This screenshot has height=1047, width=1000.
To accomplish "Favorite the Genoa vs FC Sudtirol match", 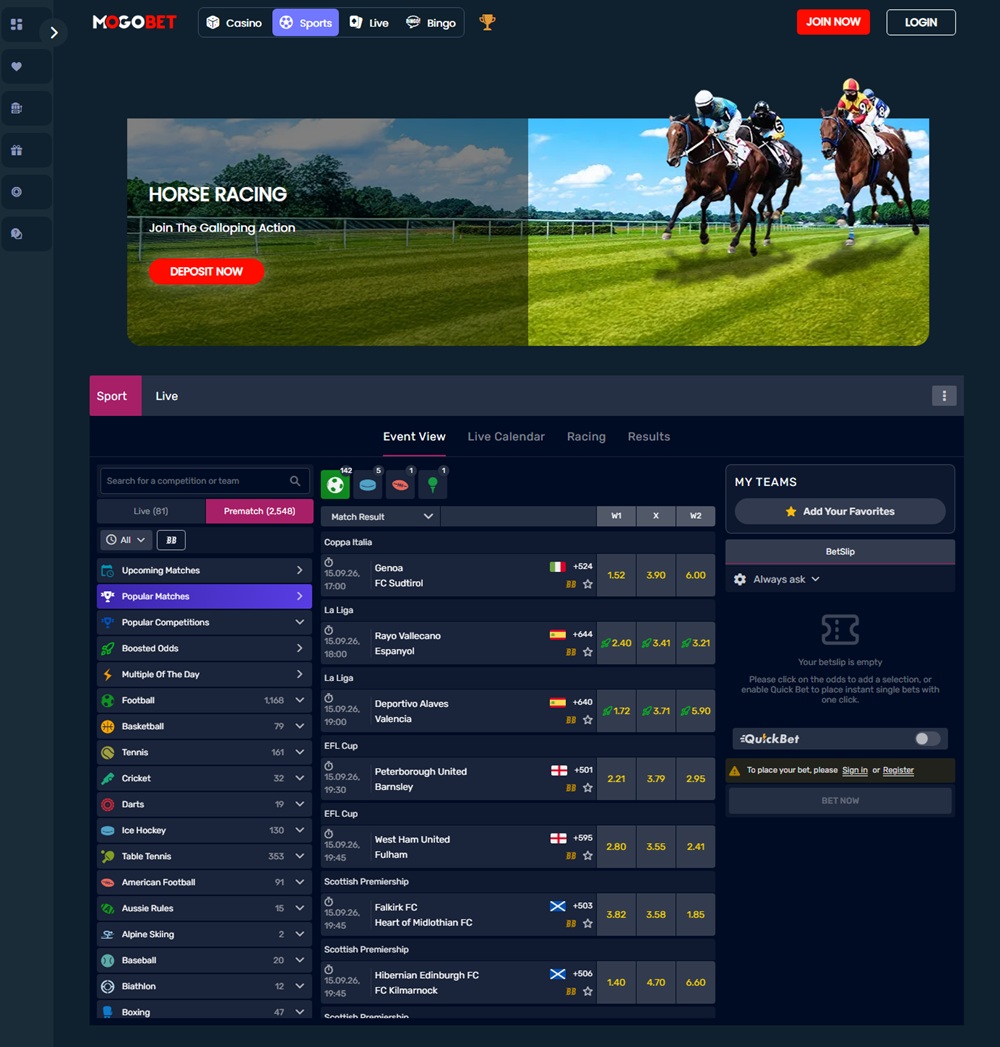I will pos(587,584).
